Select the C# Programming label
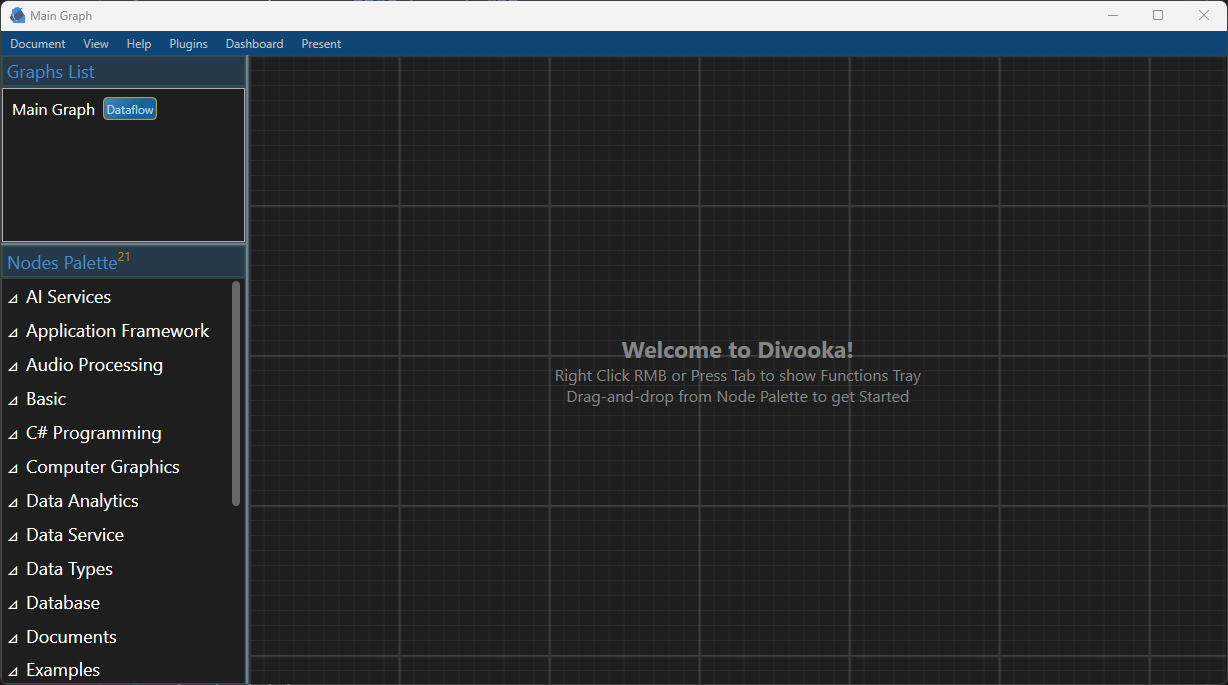 point(94,433)
